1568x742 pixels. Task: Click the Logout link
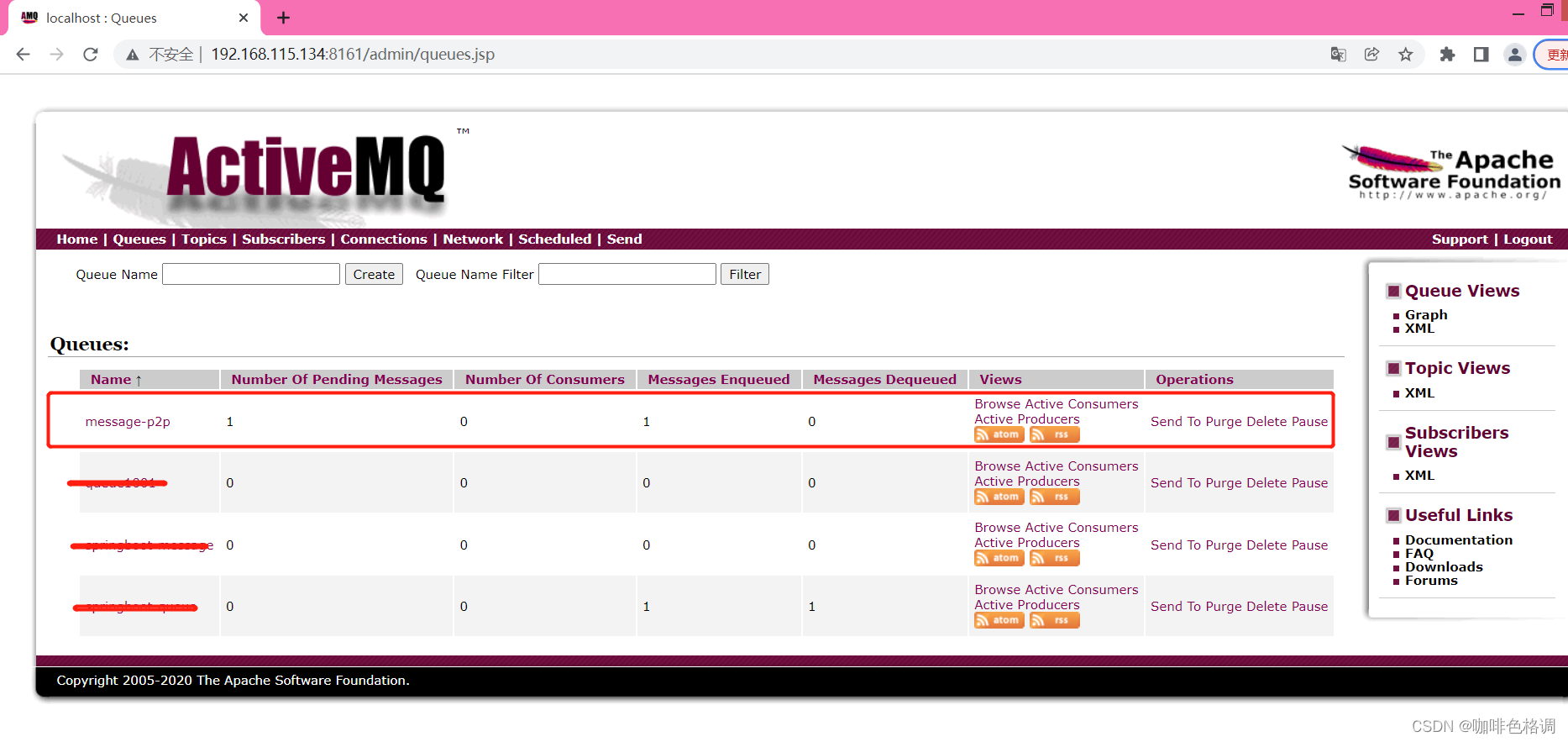tap(1528, 239)
